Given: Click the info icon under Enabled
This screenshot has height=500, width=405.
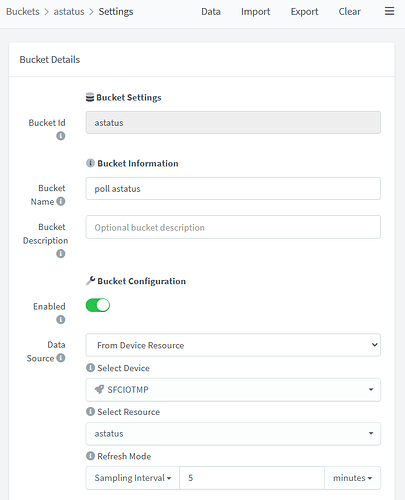Looking at the screenshot, I should 60,320.
